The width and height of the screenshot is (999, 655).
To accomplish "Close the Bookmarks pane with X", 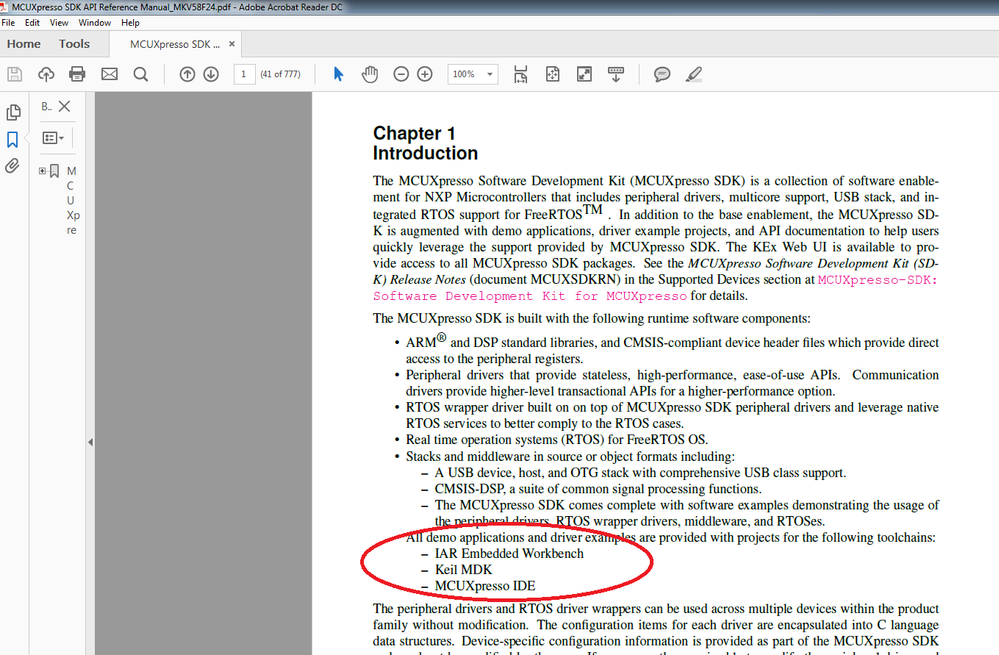I will coord(64,106).
